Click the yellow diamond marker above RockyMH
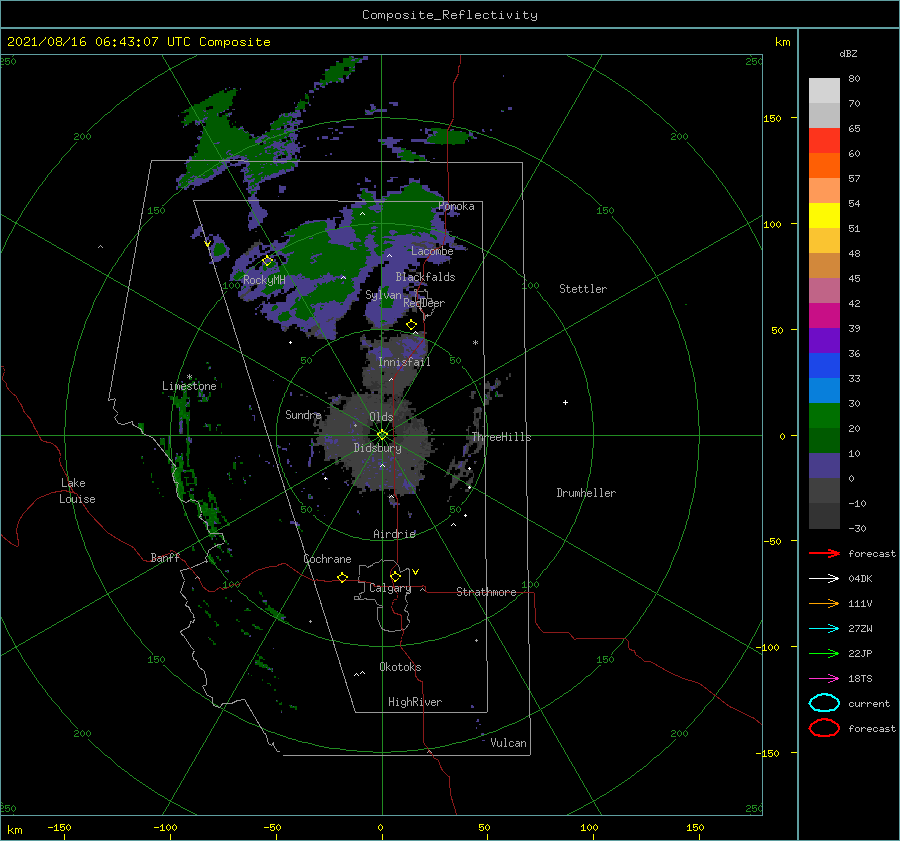Image resolution: width=900 pixels, height=841 pixels. (x=267, y=261)
